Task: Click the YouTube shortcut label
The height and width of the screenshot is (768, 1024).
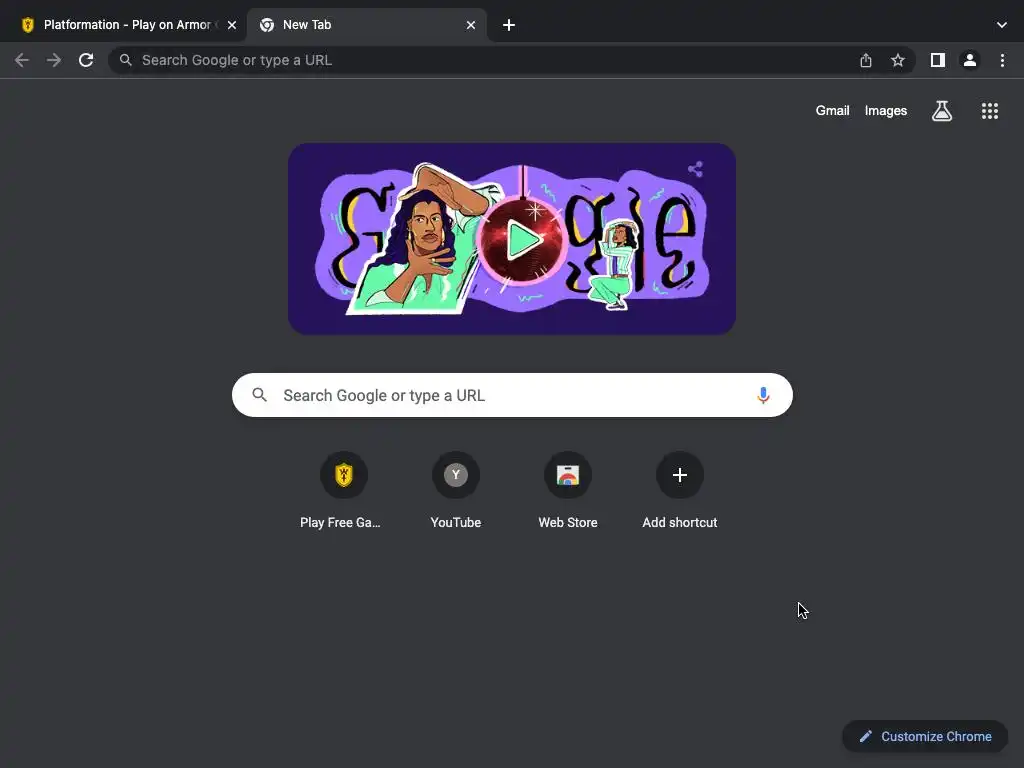Action: (456, 522)
